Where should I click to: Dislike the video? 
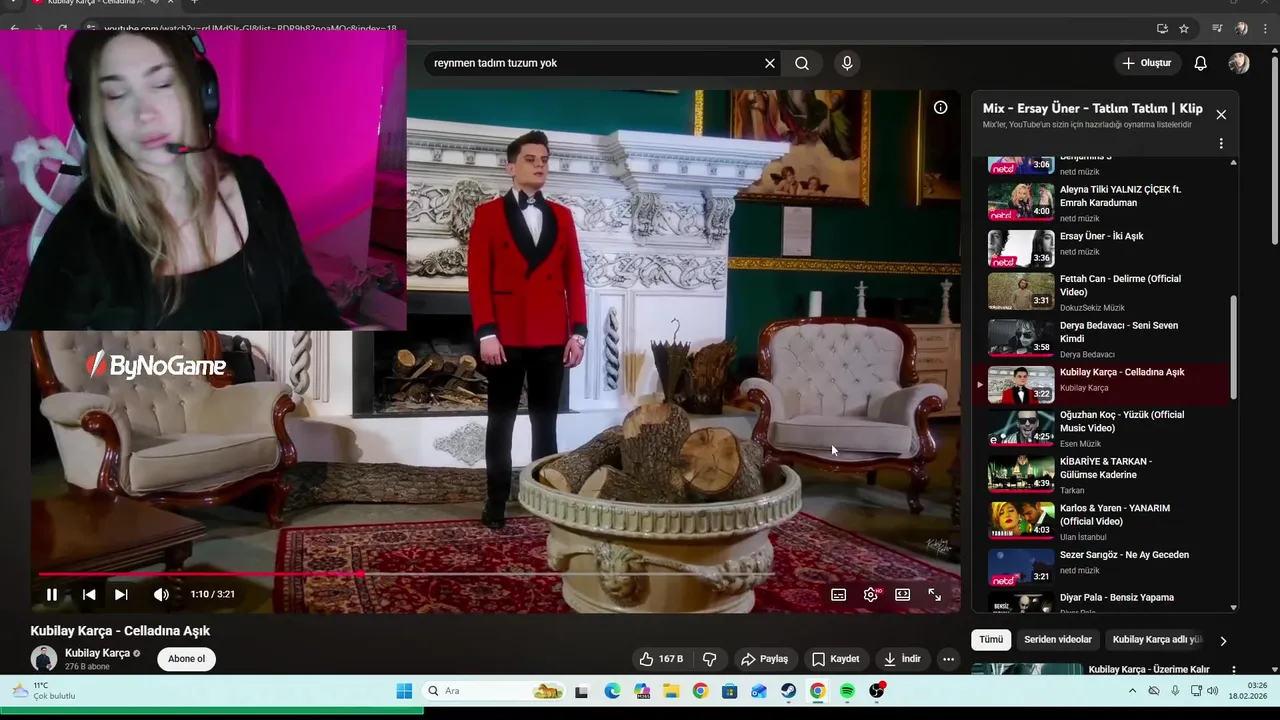click(710, 659)
